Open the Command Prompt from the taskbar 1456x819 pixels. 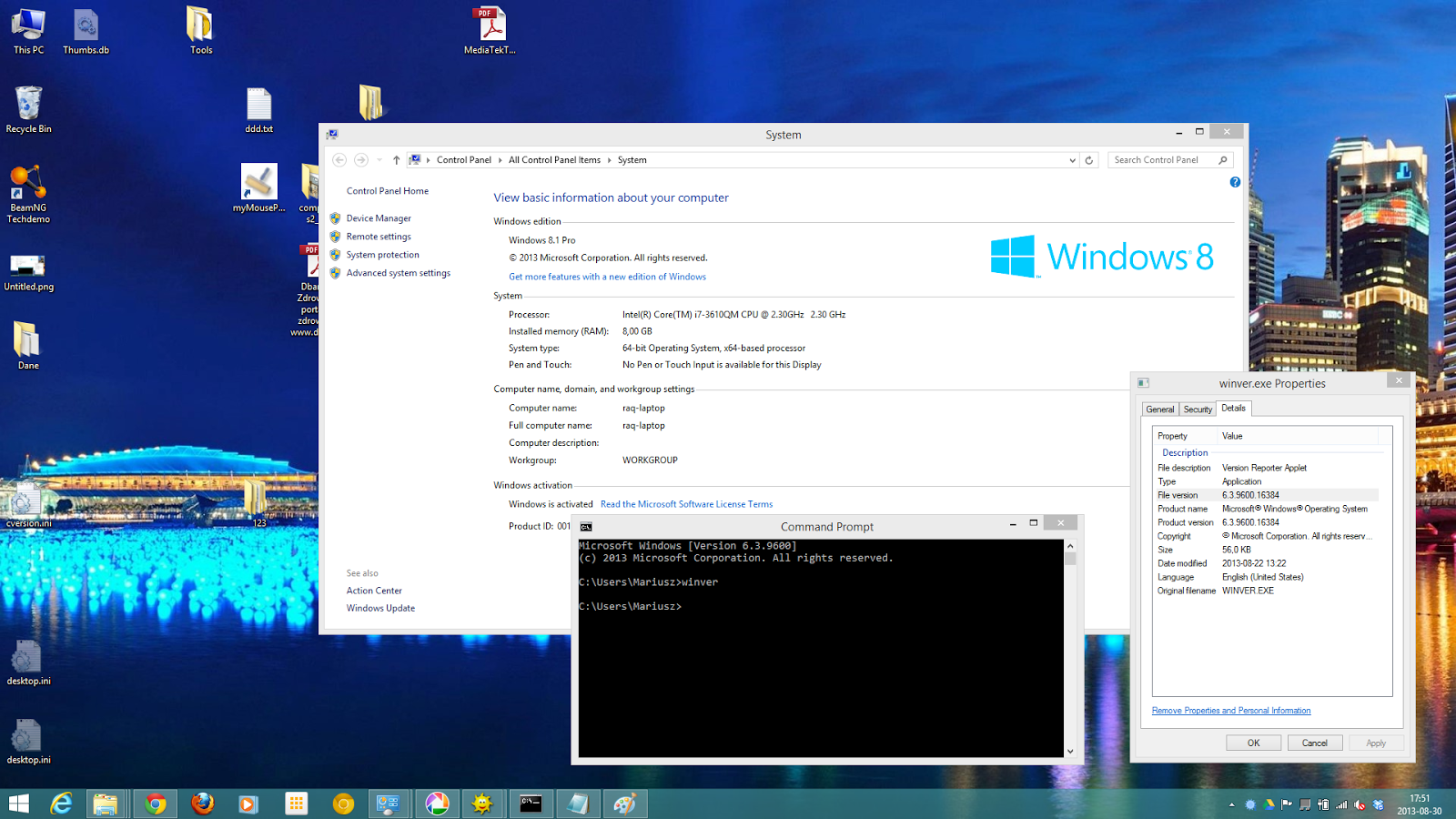[x=531, y=804]
